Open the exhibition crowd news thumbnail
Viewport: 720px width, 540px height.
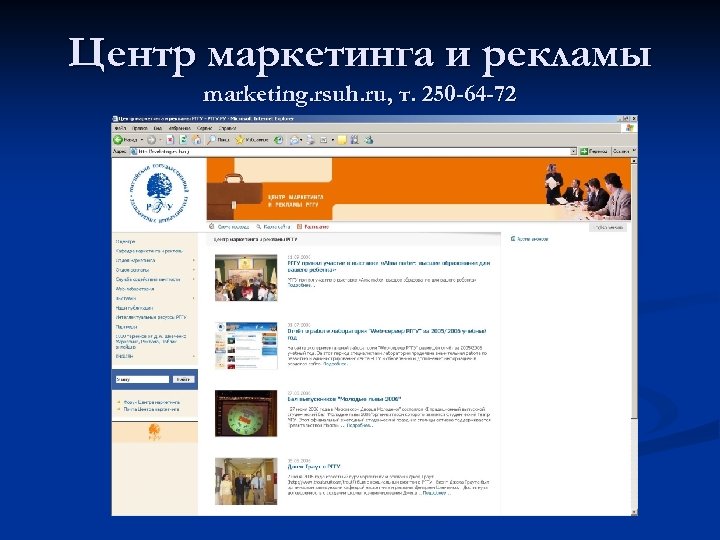[246, 278]
